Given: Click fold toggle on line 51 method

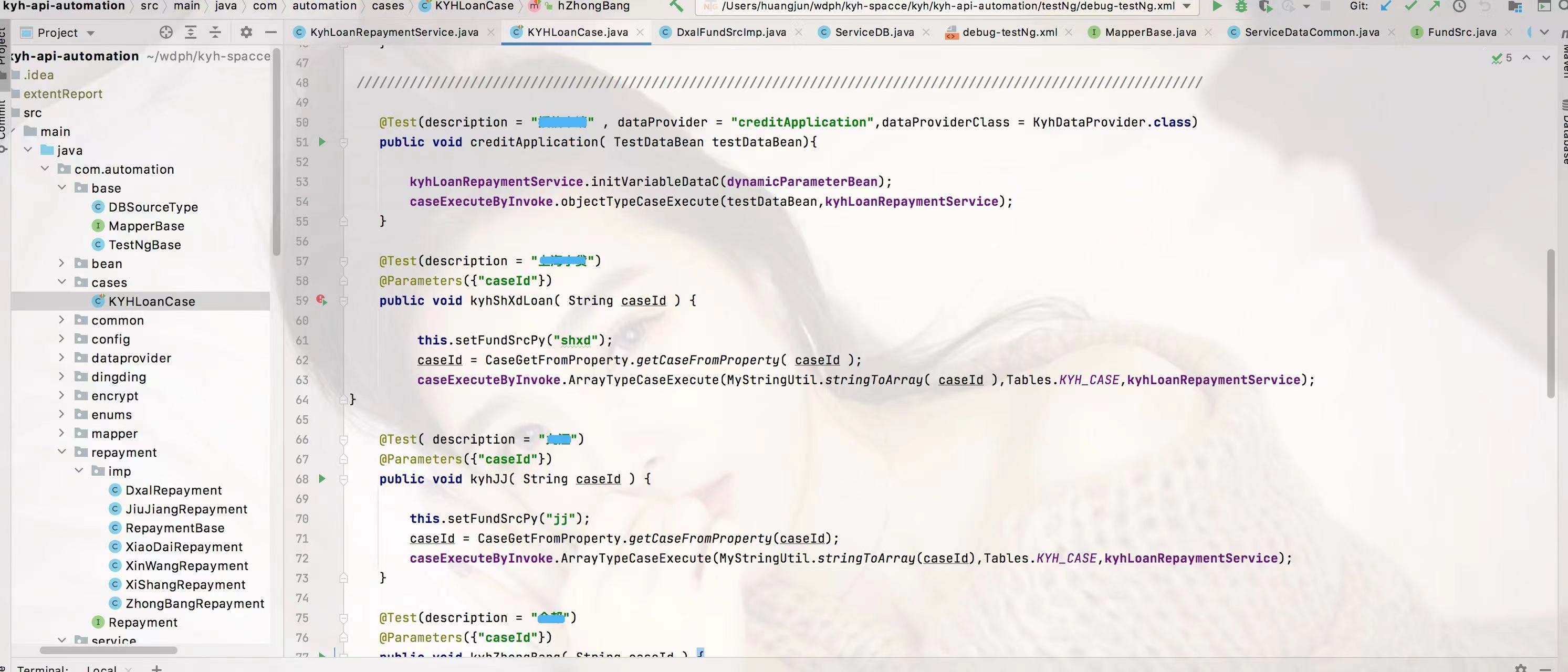Looking at the screenshot, I should pos(343,142).
